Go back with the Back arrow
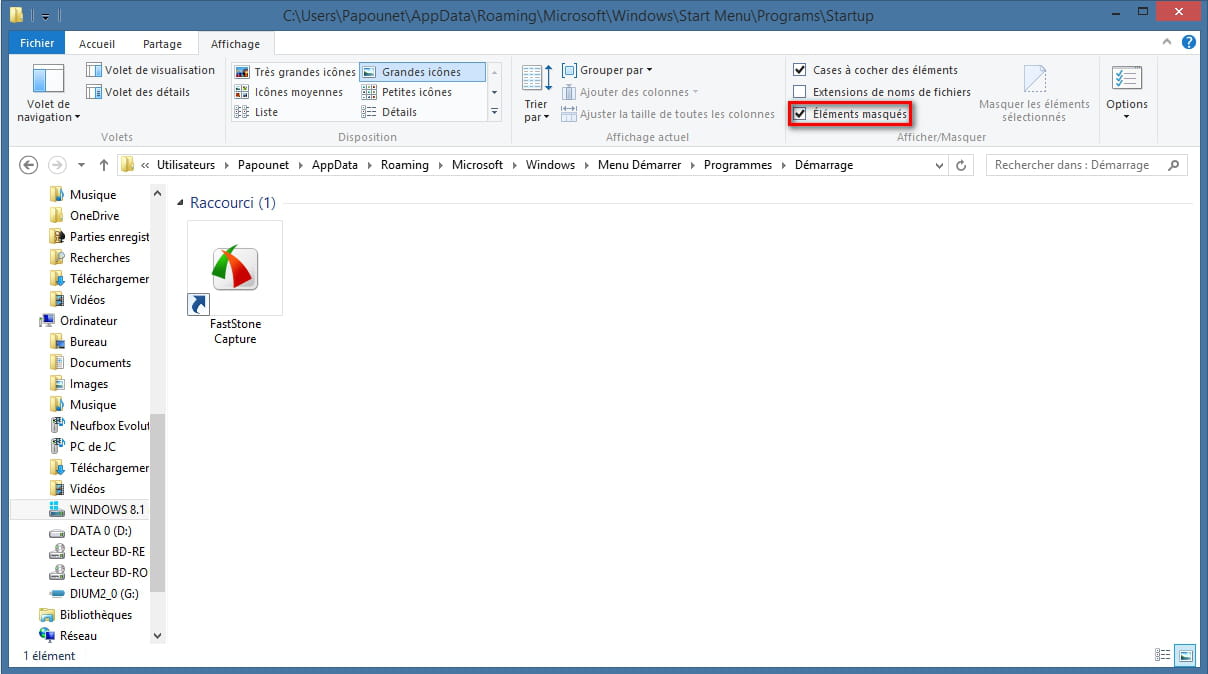Image resolution: width=1208 pixels, height=674 pixels. point(29,165)
